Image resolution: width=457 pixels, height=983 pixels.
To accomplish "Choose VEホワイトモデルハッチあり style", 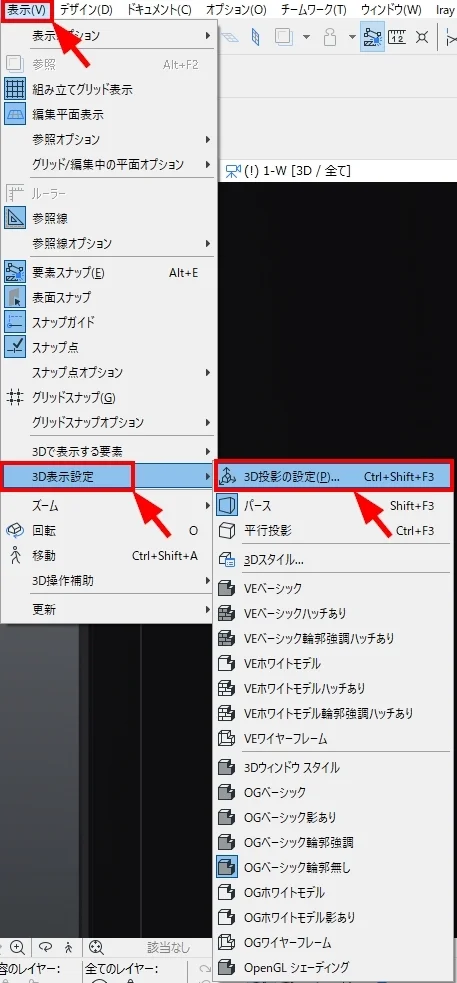I will (x=333, y=688).
